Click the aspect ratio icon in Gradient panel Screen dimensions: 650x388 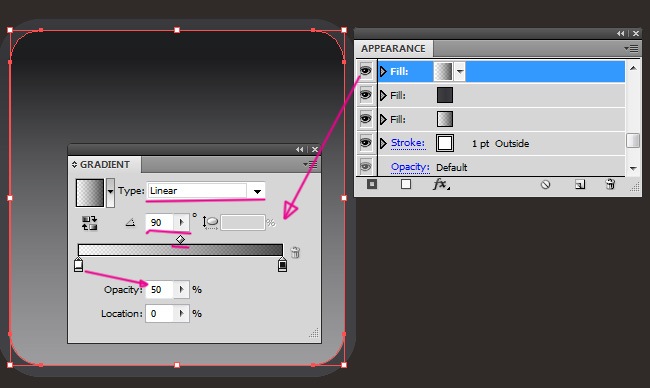coord(211,223)
